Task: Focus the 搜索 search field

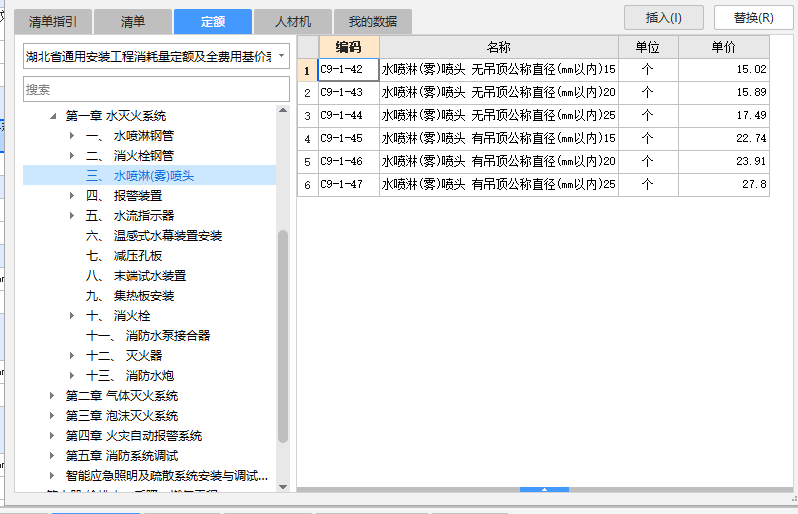Action: click(x=156, y=90)
